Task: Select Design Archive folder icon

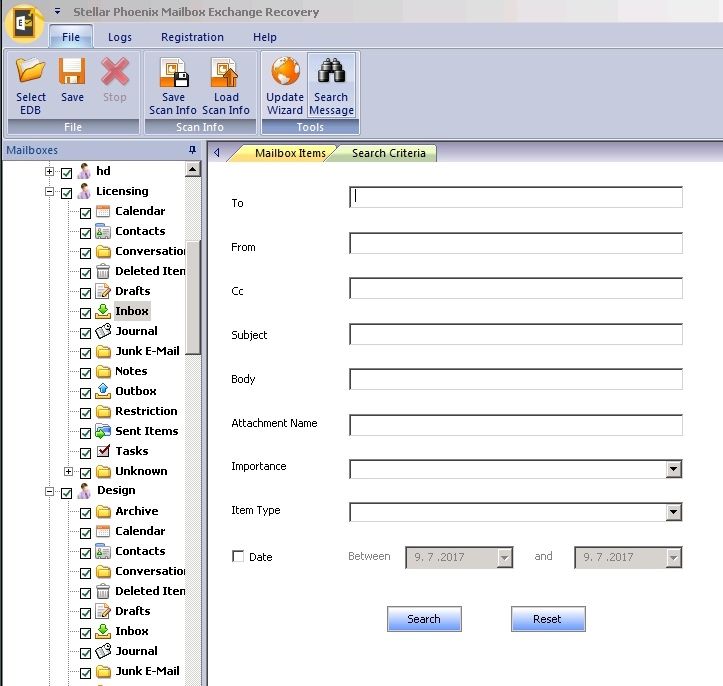Action: (x=103, y=511)
